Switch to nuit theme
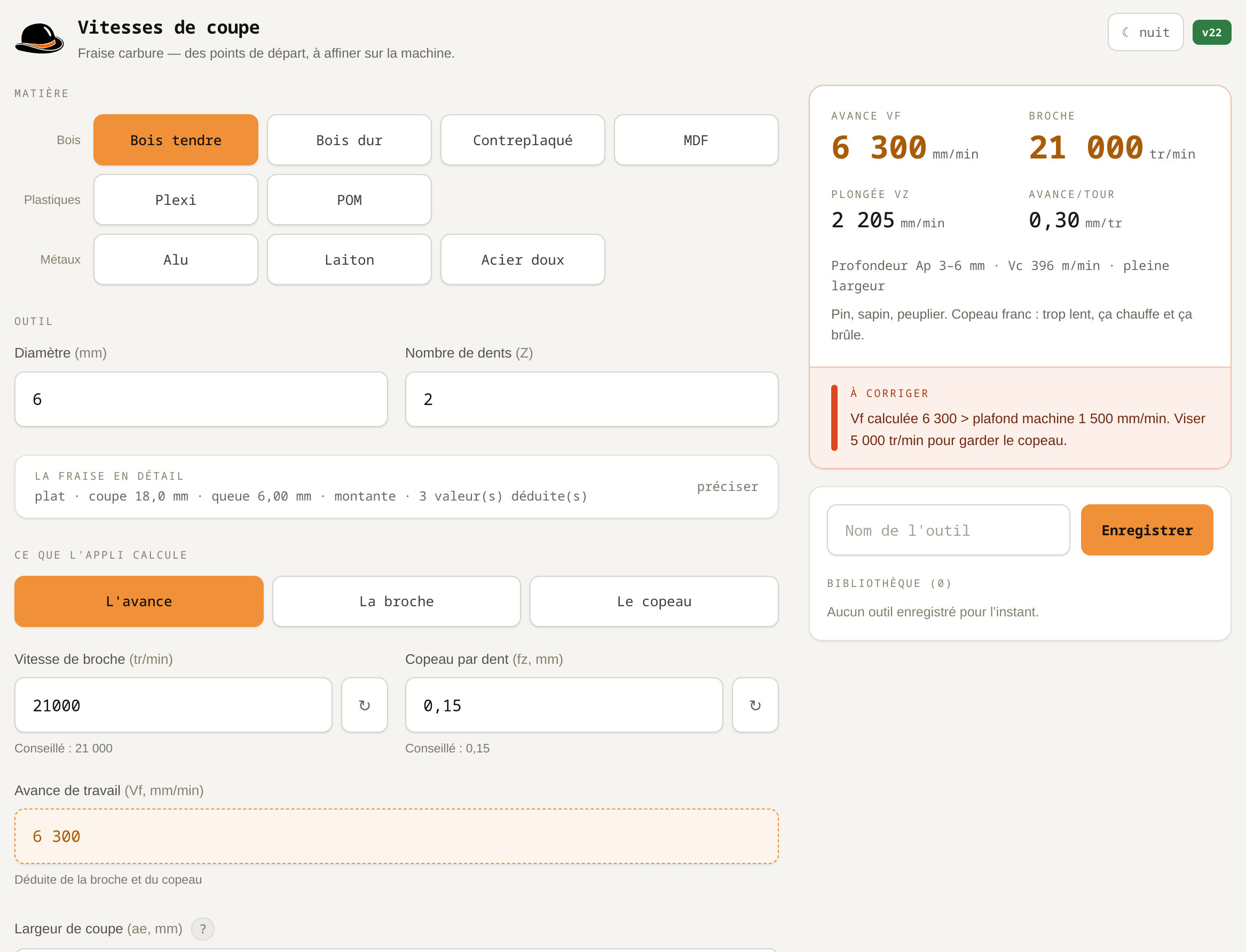The height and width of the screenshot is (952, 1246). pyautogui.click(x=1145, y=33)
